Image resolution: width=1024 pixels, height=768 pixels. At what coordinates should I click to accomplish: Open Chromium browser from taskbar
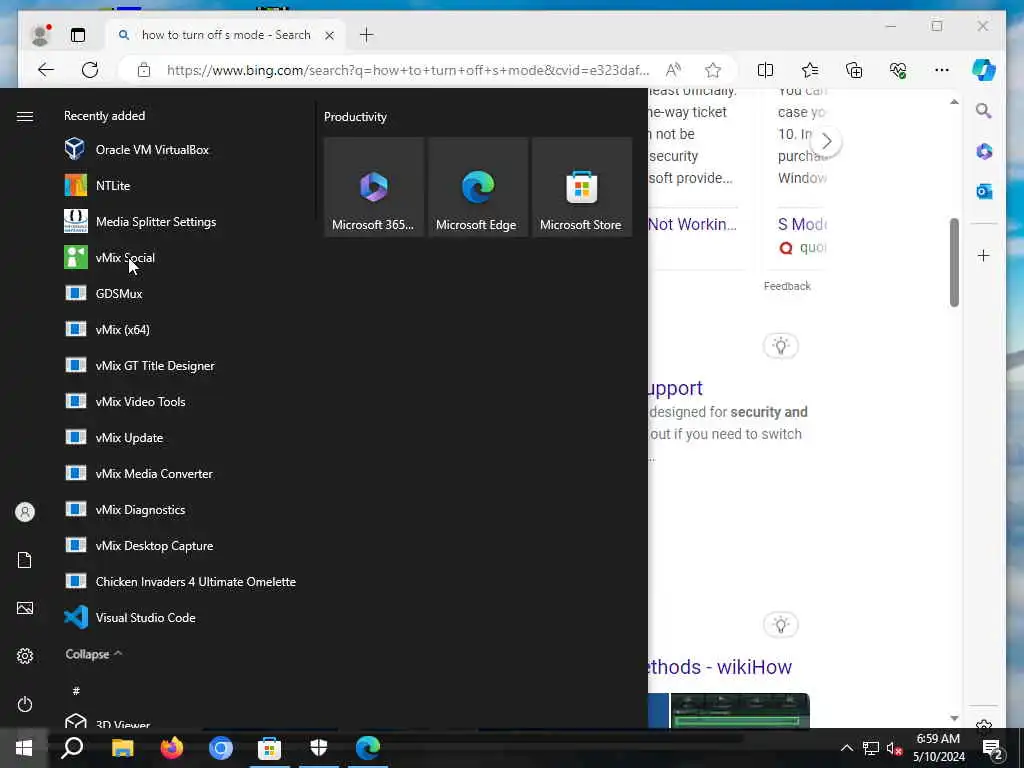click(221, 748)
